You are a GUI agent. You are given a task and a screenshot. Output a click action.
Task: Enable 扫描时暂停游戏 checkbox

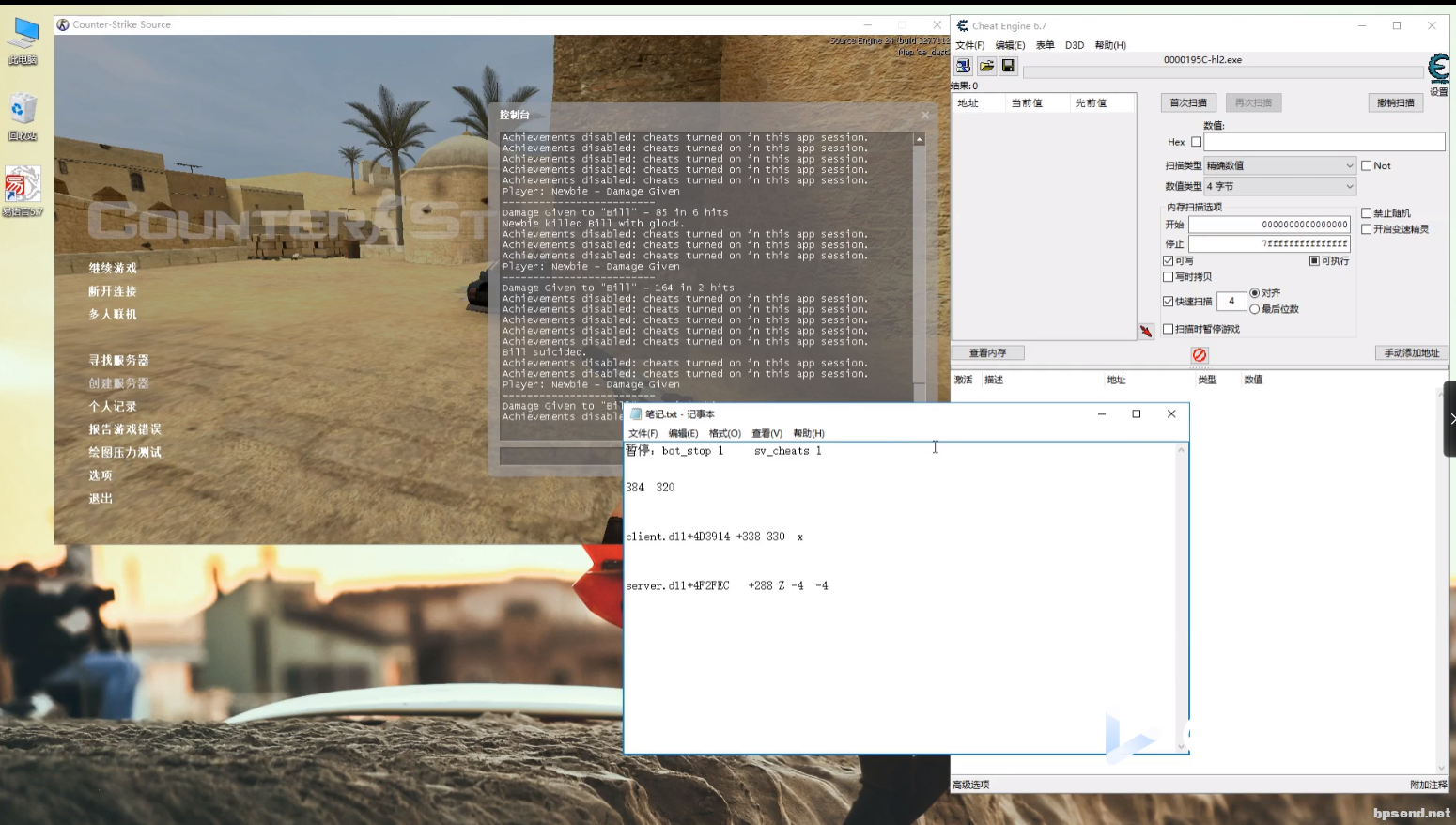(x=1168, y=329)
